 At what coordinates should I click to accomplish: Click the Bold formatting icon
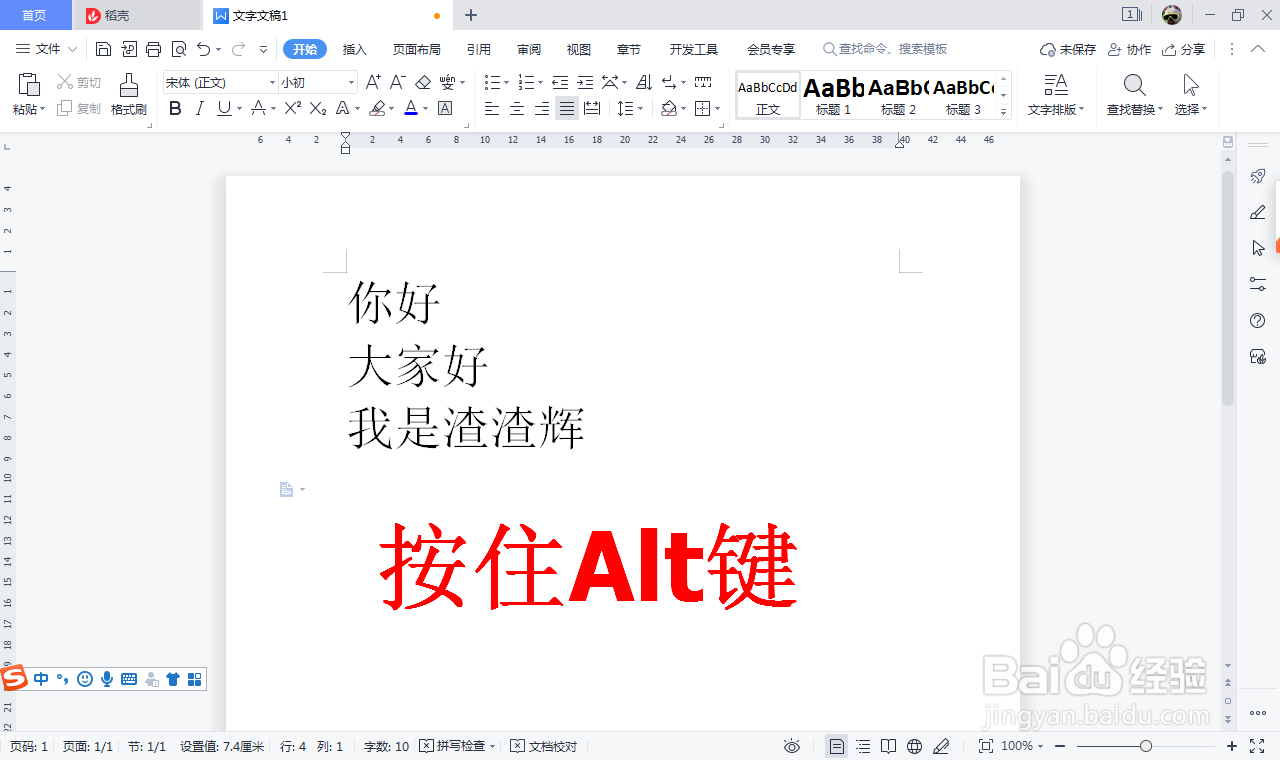175,108
